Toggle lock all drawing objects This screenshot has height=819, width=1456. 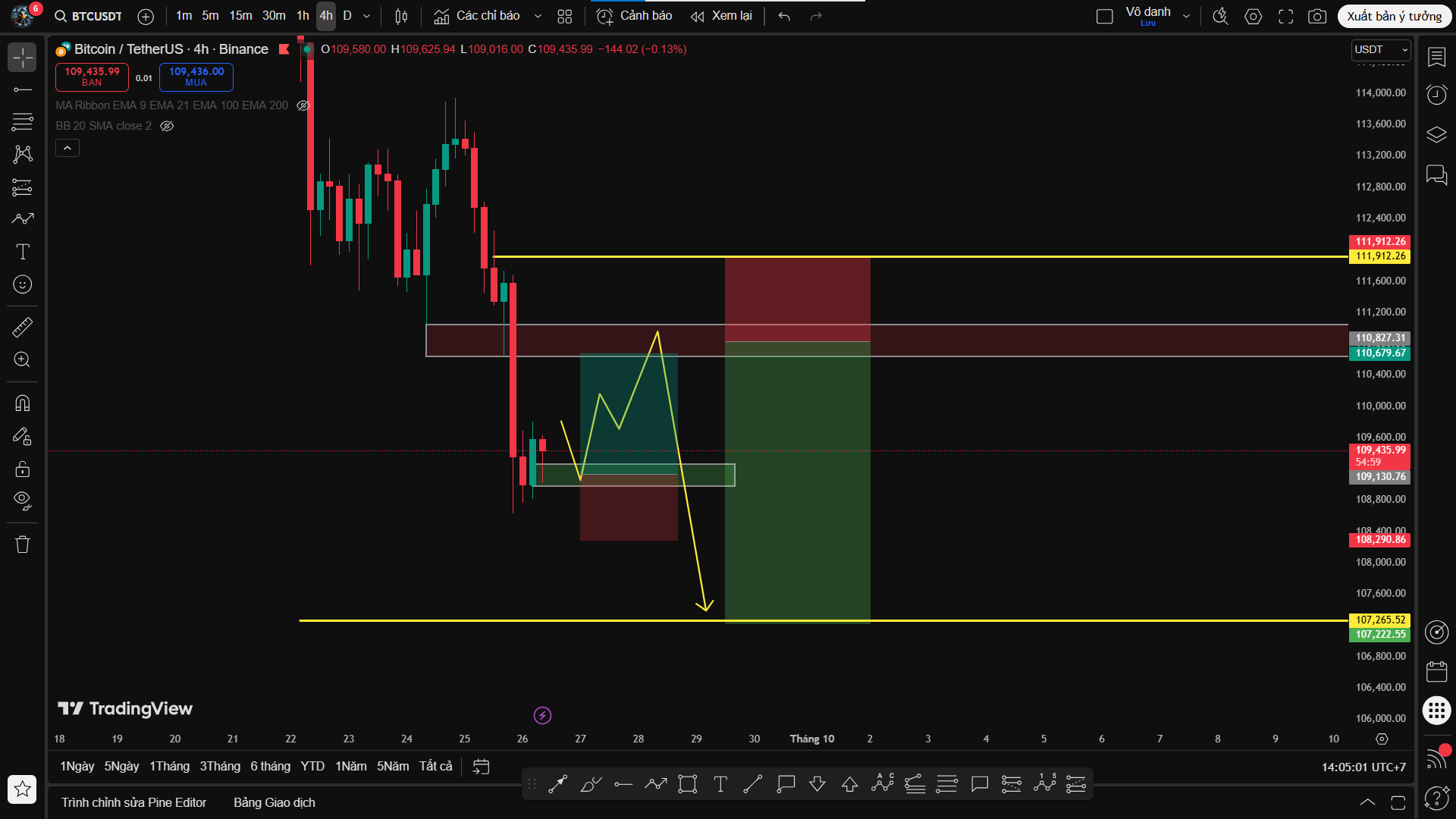point(22,469)
